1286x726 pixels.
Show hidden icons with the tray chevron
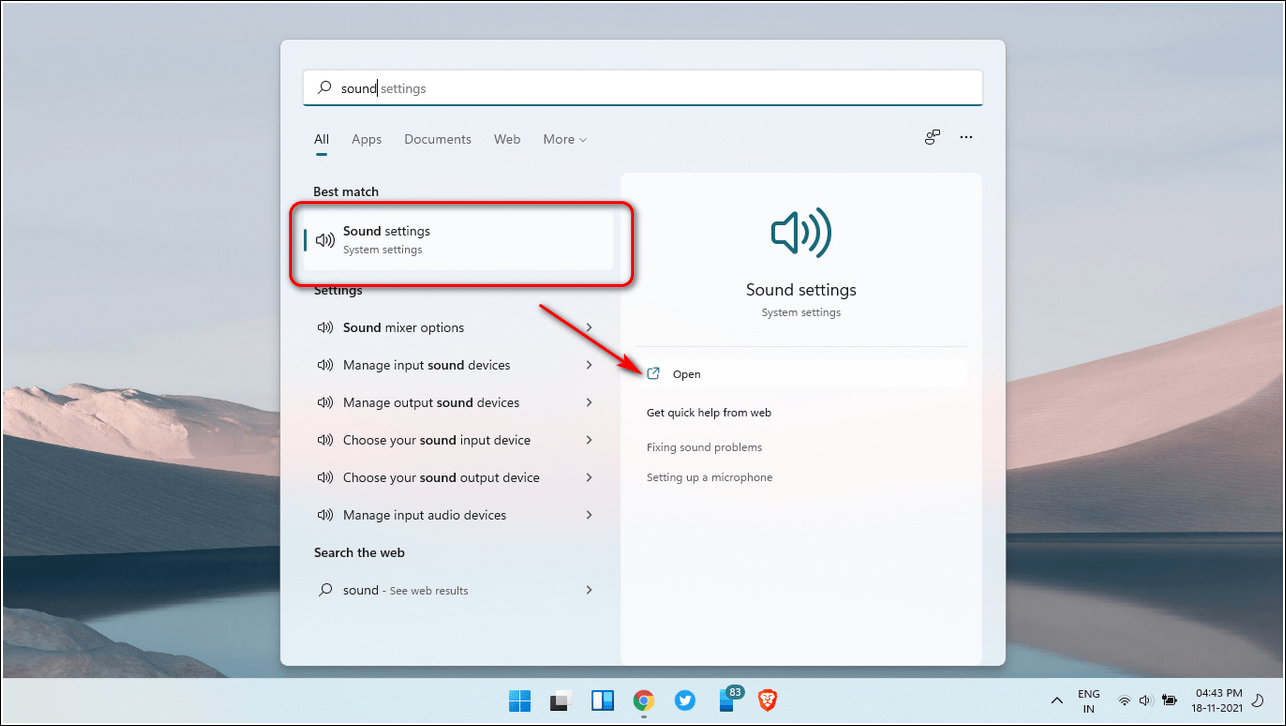click(x=1056, y=701)
